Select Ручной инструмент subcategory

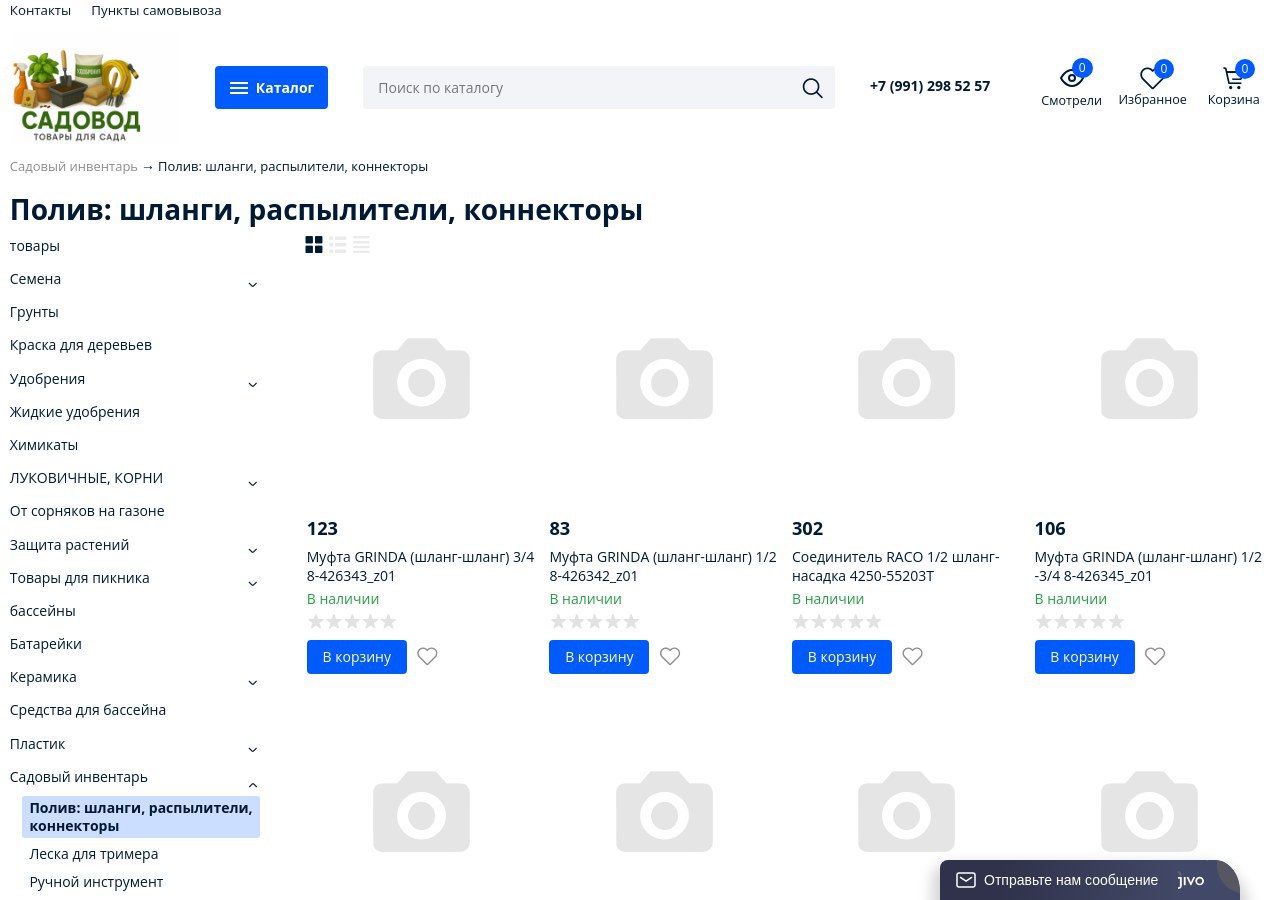[x=96, y=882]
